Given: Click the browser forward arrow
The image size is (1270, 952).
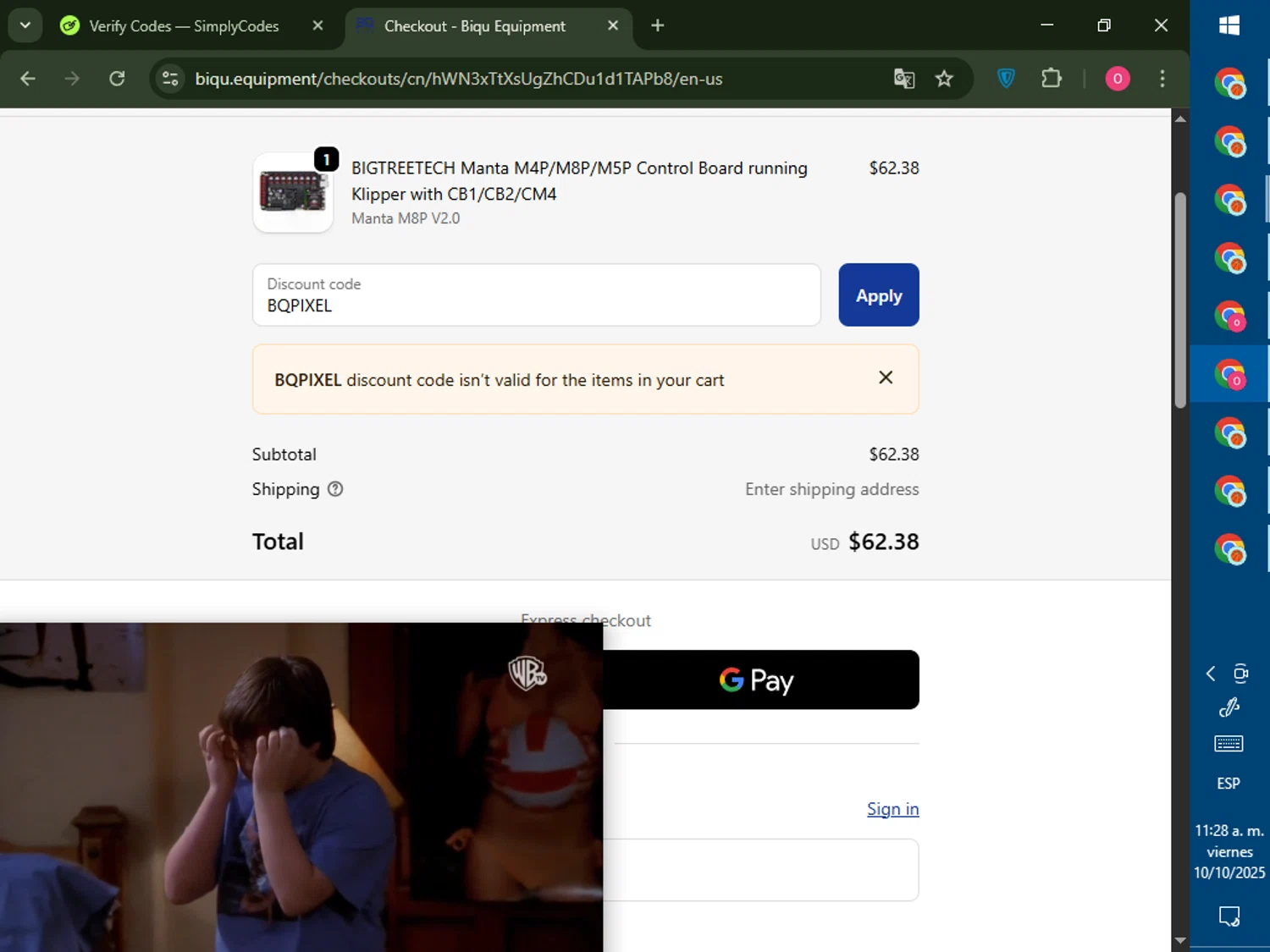Looking at the screenshot, I should click(x=72, y=79).
